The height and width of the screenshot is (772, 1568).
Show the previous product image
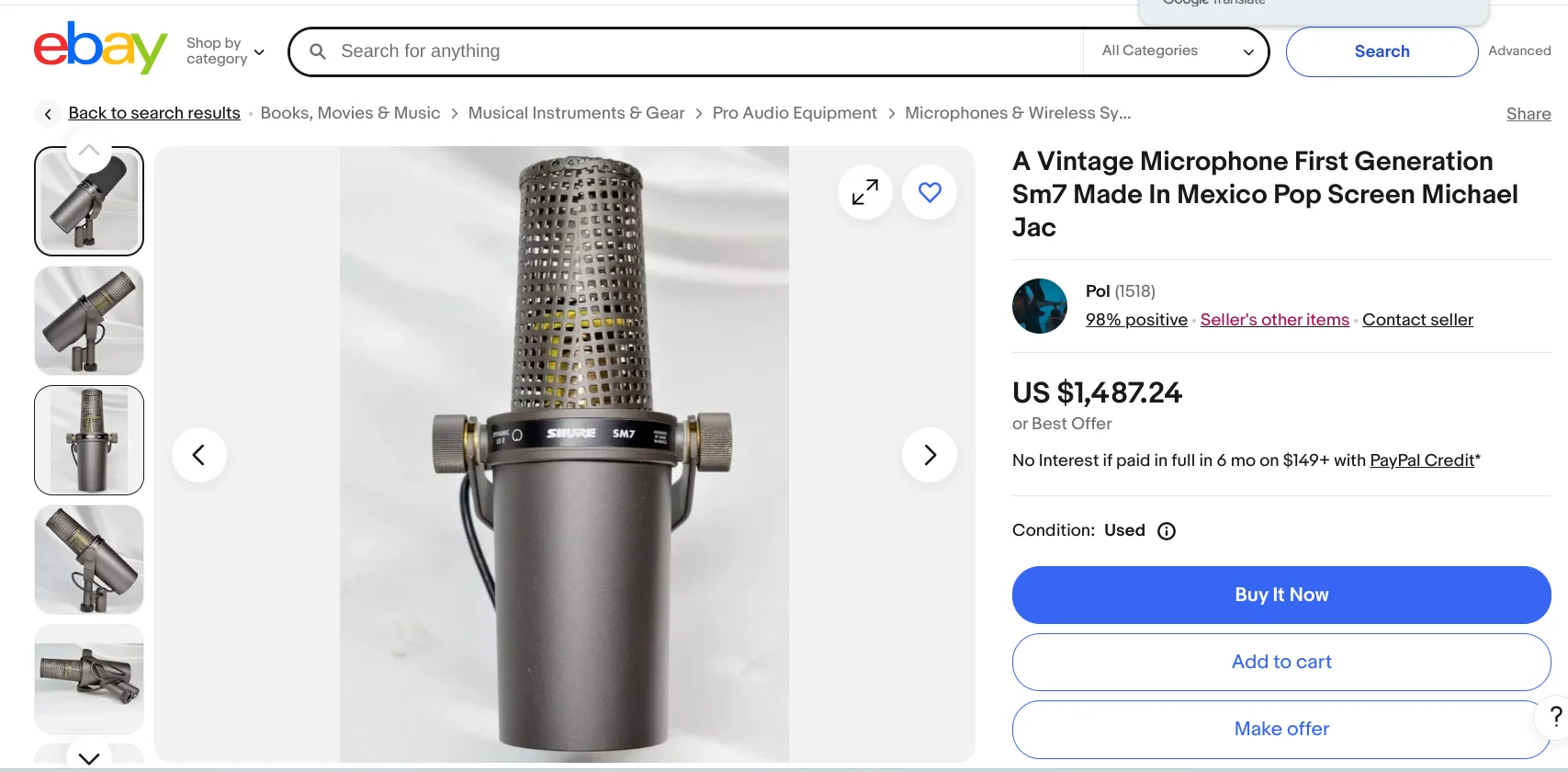(x=198, y=455)
